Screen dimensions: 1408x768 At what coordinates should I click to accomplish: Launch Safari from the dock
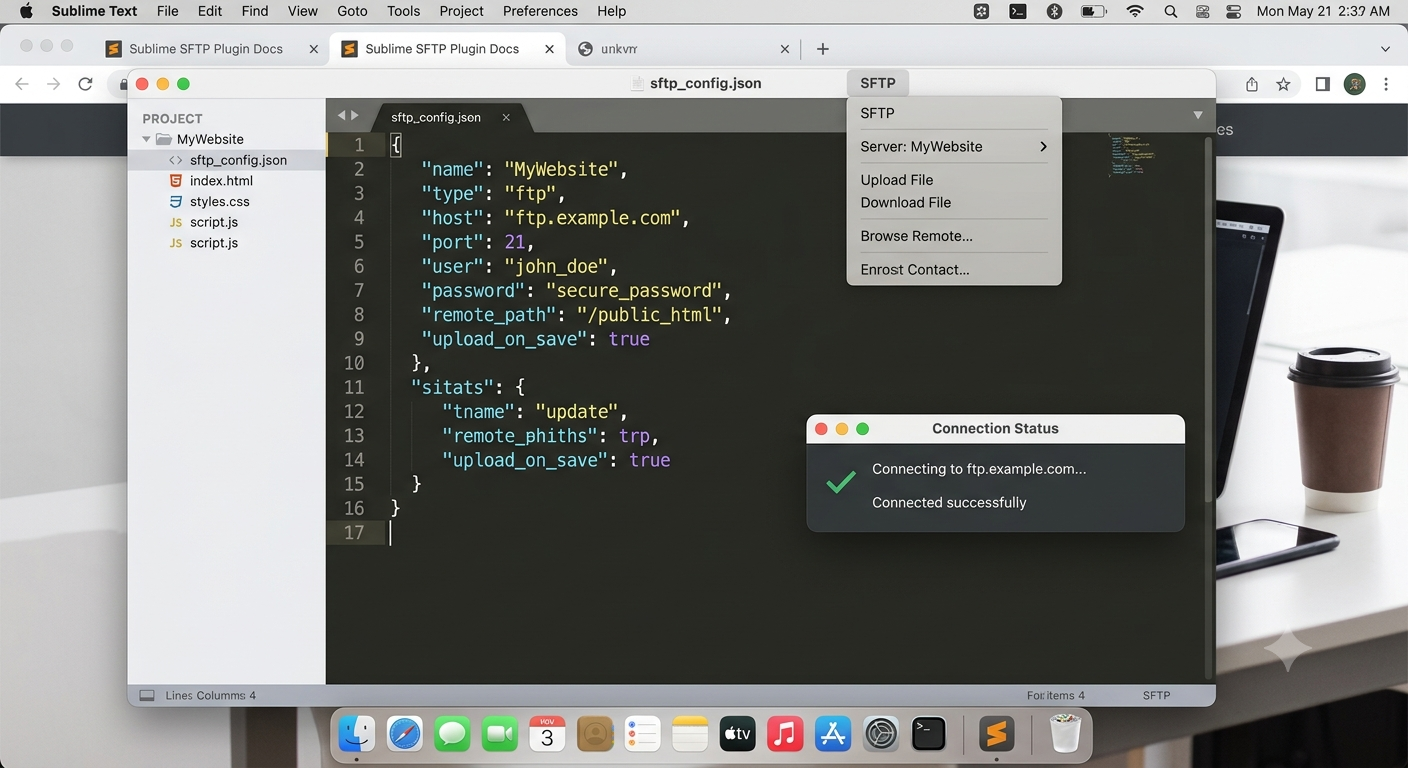[x=405, y=735]
